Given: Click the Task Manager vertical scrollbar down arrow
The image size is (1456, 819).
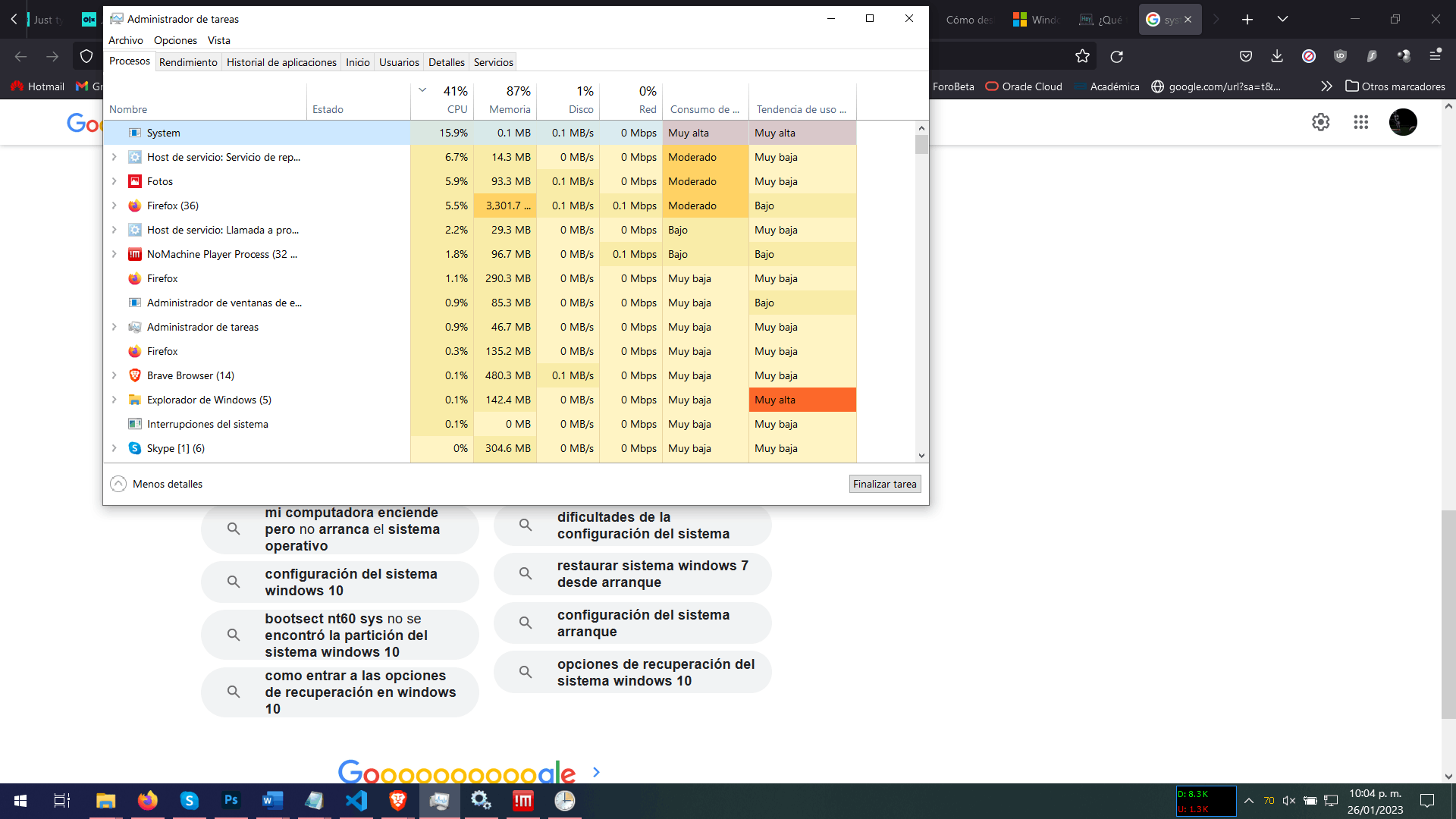Looking at the screenshot, I should coord(921,456).
